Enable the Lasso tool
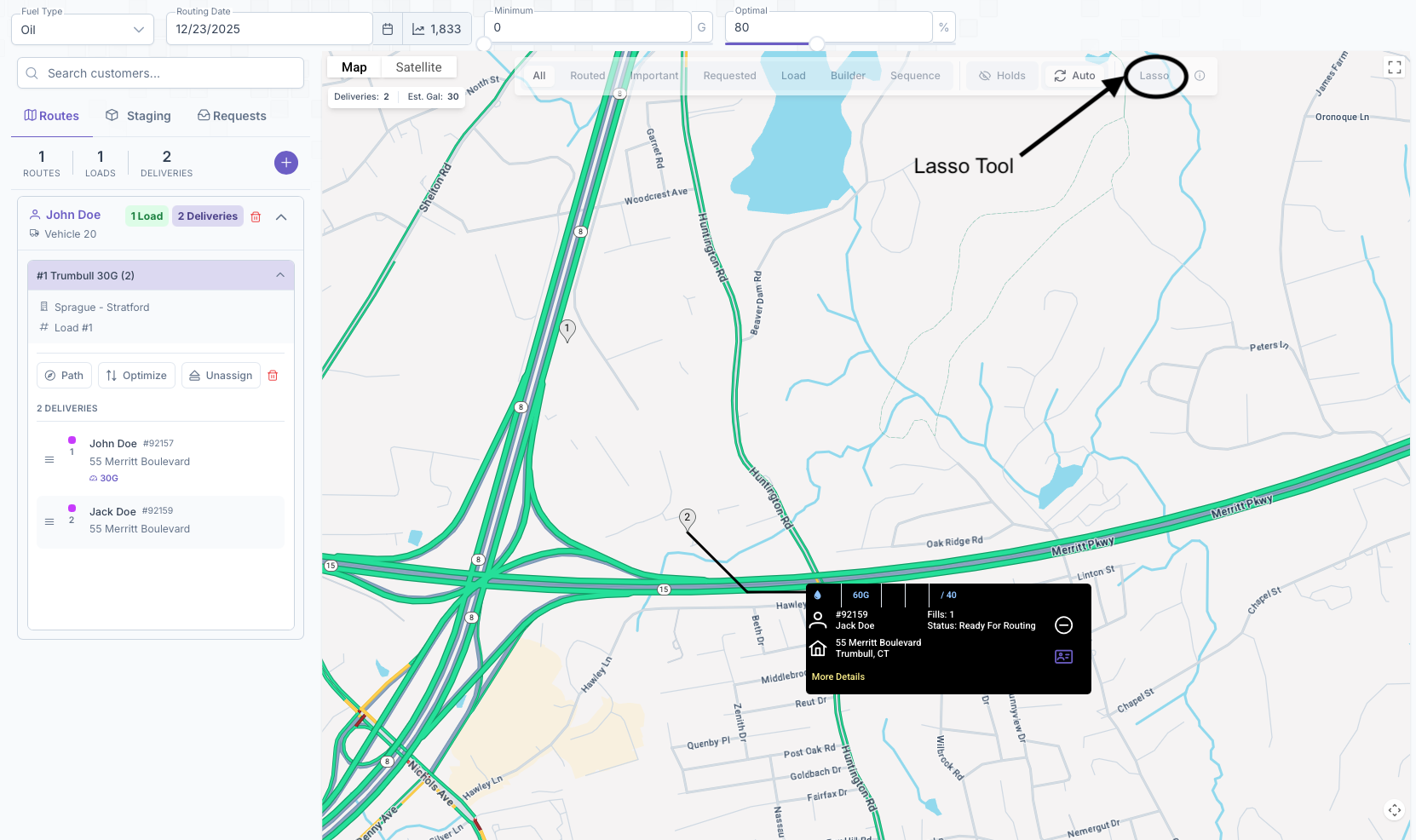 point(1154,76)
